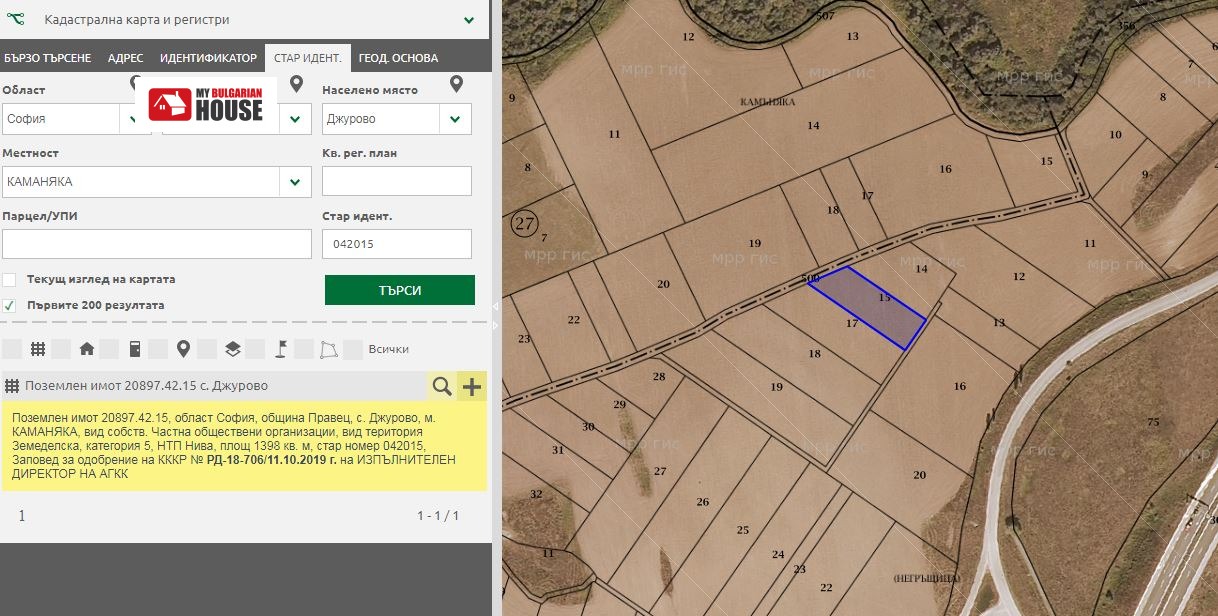Enable 'Текущ изглед на картата' checkbox
The width and height of the screenshot is (1218, 616).
9,280
